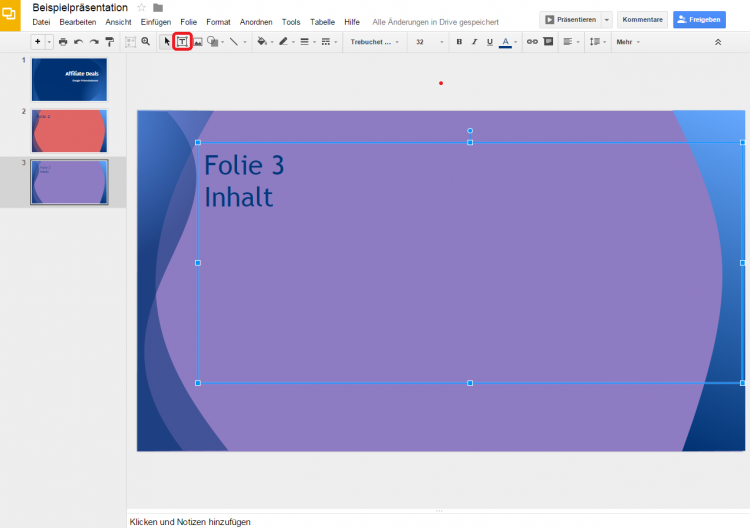The image size is (750, 528).
Task: Open the Mehr toolbar dropdown
Action: (628, 42)
